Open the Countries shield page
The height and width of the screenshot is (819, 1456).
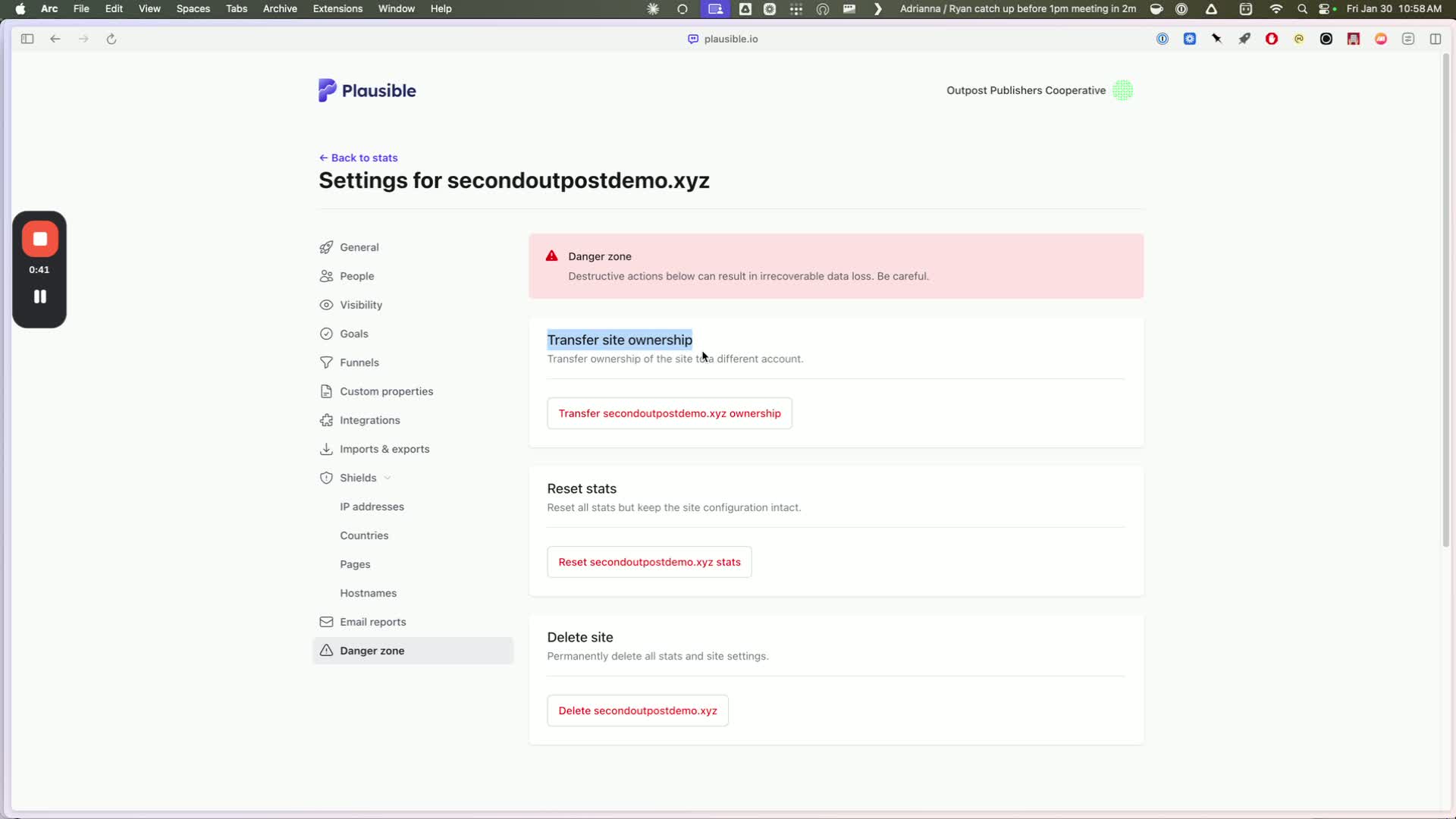(364, 535)
